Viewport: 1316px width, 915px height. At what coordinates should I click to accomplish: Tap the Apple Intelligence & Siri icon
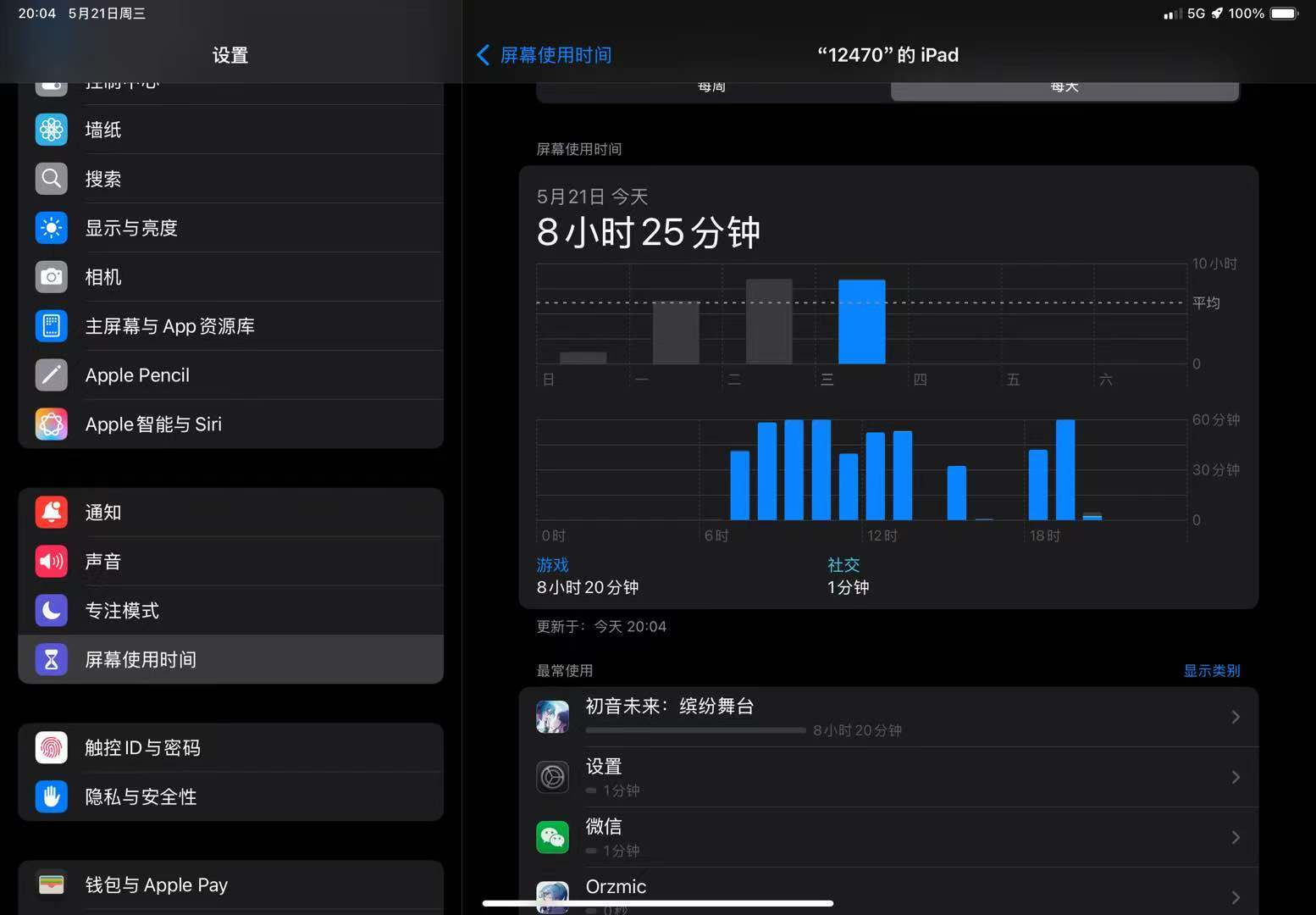pos(52,424)
